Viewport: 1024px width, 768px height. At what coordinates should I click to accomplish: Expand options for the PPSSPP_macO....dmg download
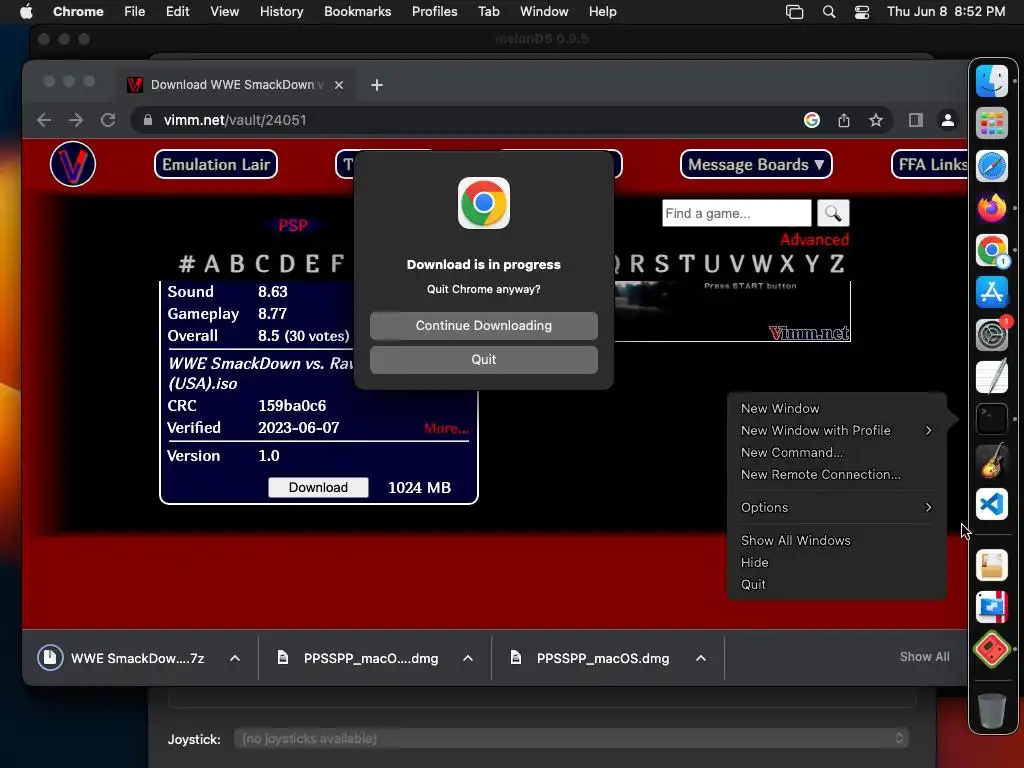[x=468, y=658]
